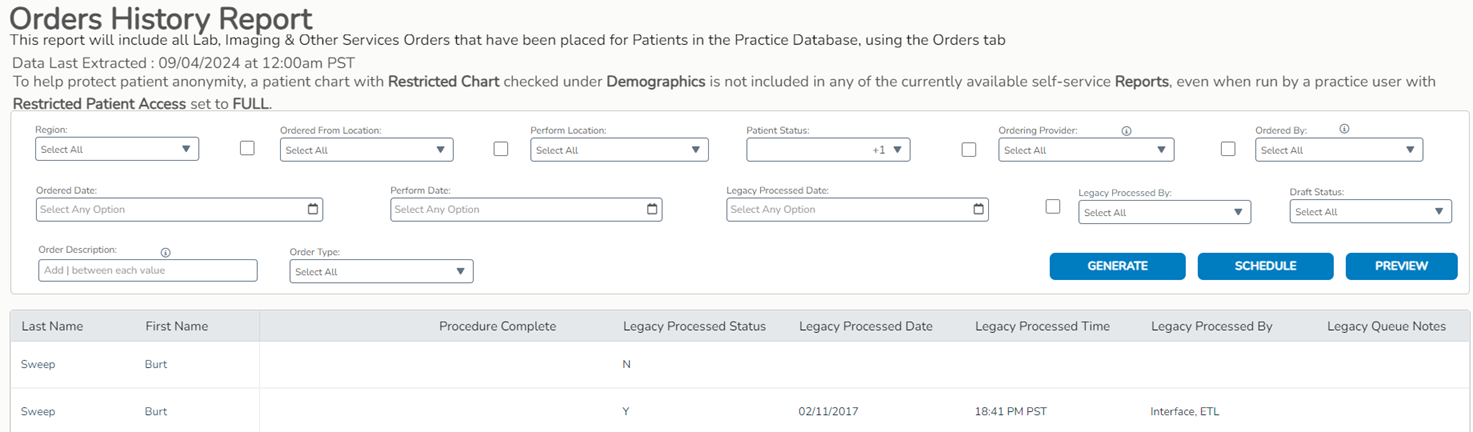Click the Last Name column header
The image size is (1473, 432).
[52, 327]
